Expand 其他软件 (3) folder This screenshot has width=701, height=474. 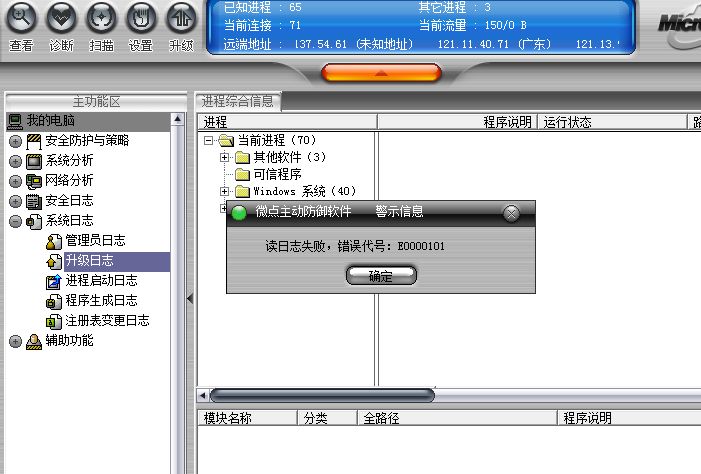click(x=225, y=157)
